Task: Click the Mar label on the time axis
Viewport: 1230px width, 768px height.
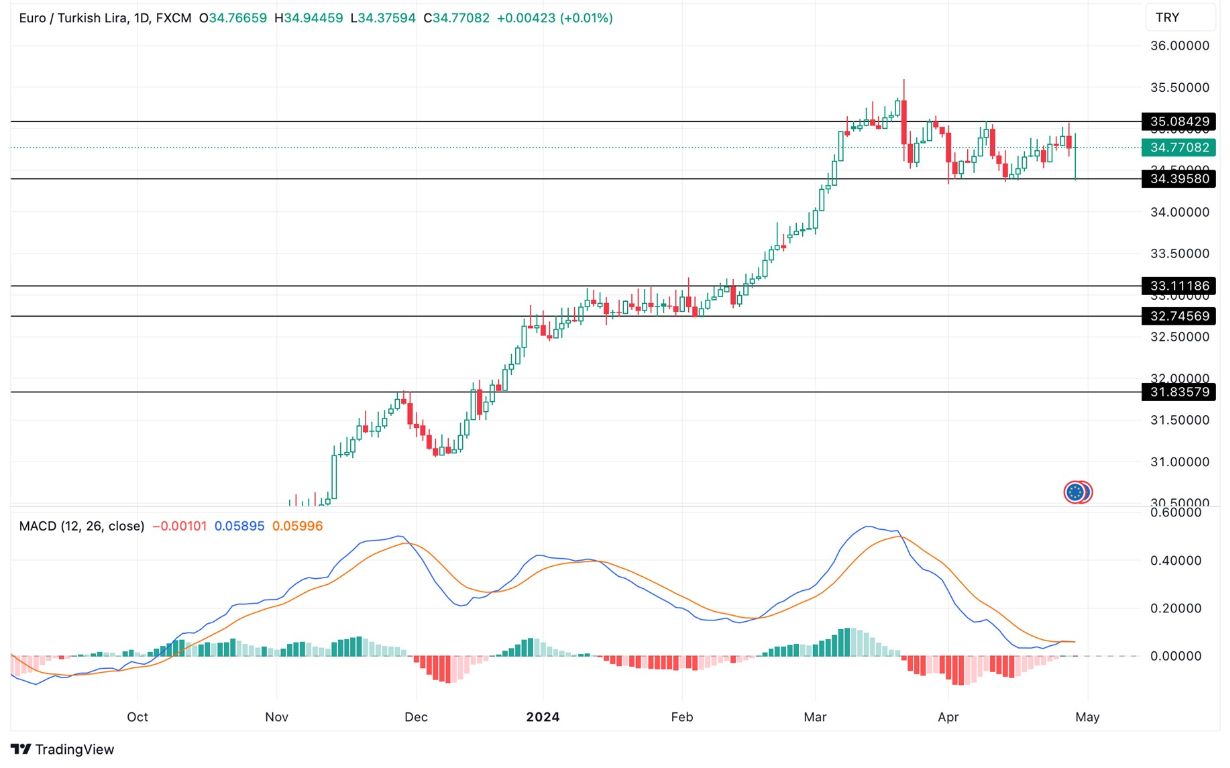Action: pos(815,717)
